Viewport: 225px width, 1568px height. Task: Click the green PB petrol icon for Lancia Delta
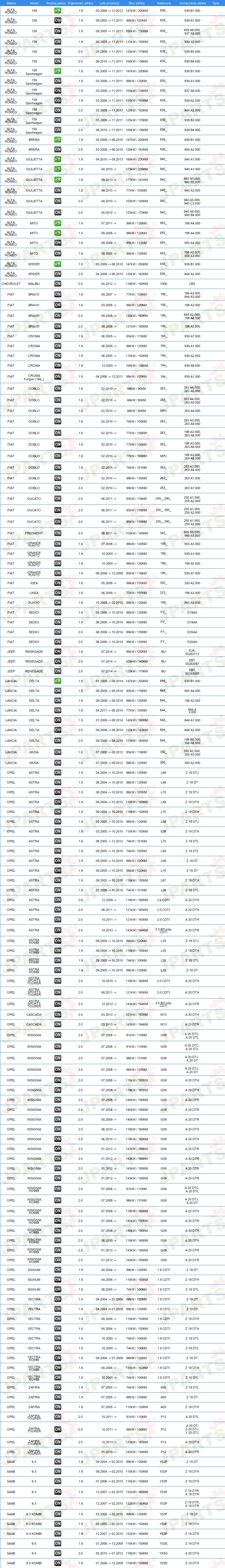(x=58, y=681)
